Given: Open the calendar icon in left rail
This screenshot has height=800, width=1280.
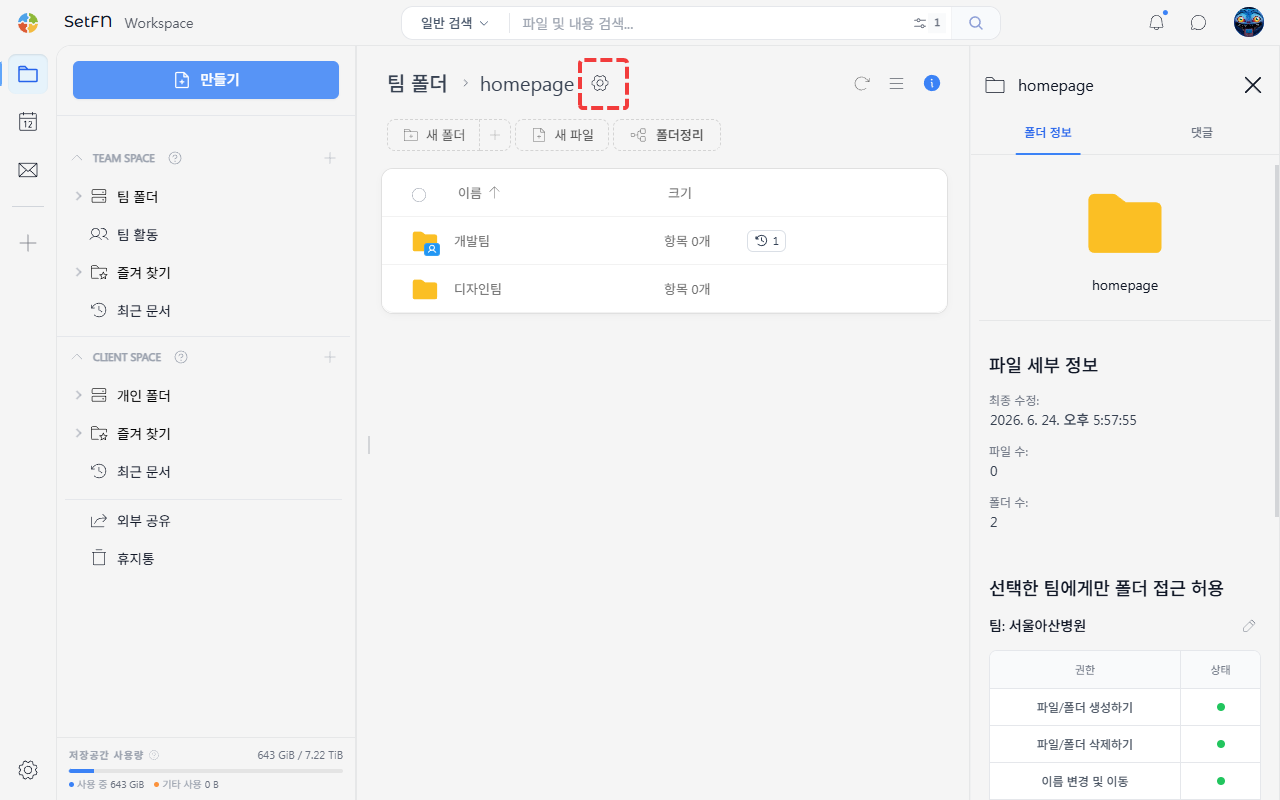Looking at the screenshot, I should pos(28,122).
